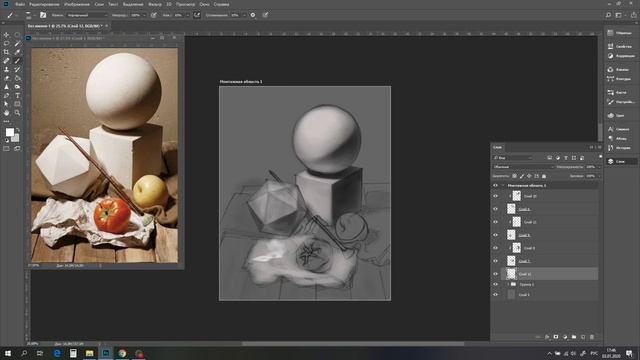Open the flow value dropdown arrow

(x=187, y=15)
